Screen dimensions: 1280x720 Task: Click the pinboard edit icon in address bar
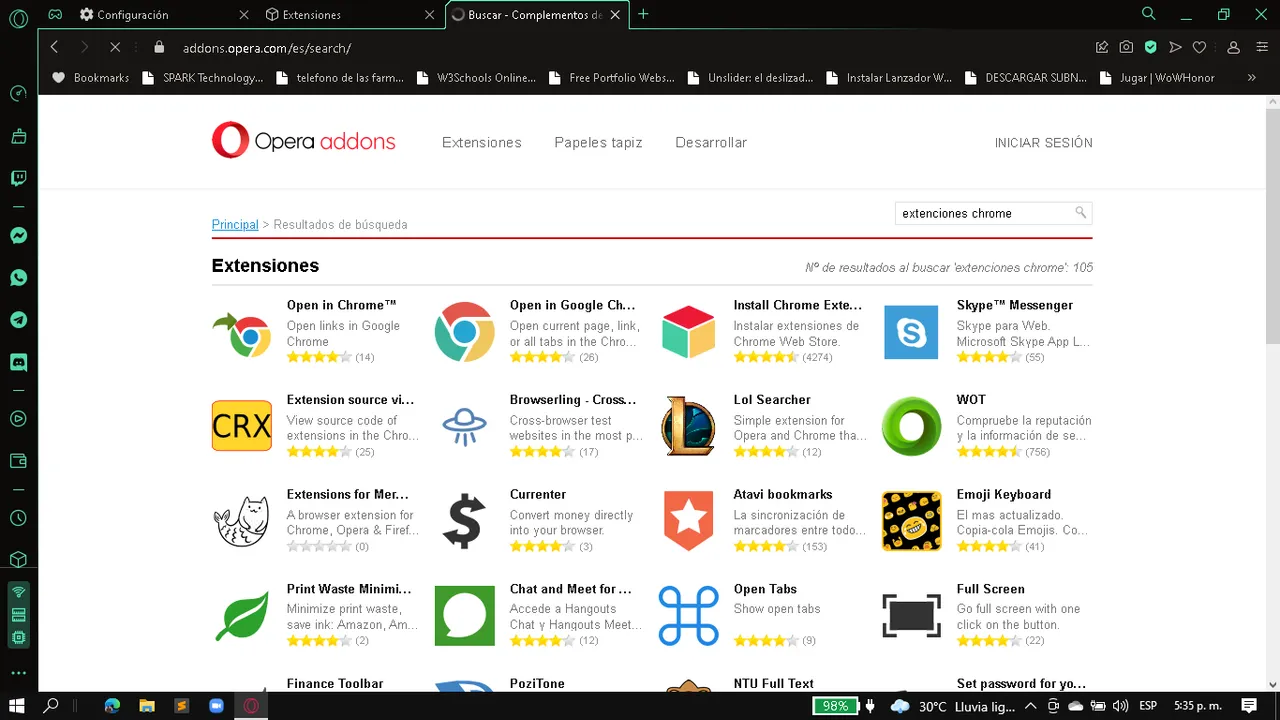point(1102,47)
